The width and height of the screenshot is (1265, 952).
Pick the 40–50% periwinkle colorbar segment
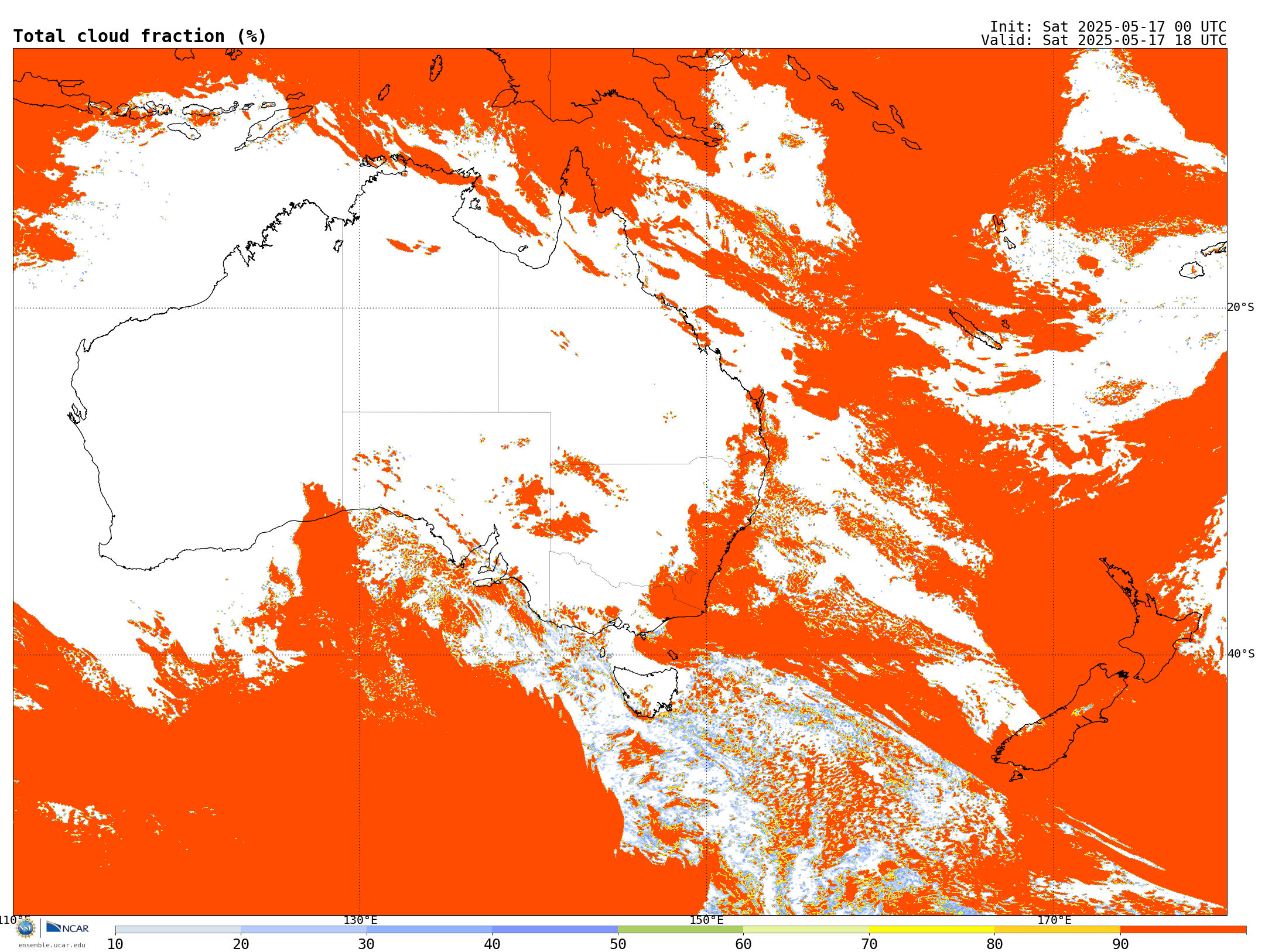click(x=555, y=930)
